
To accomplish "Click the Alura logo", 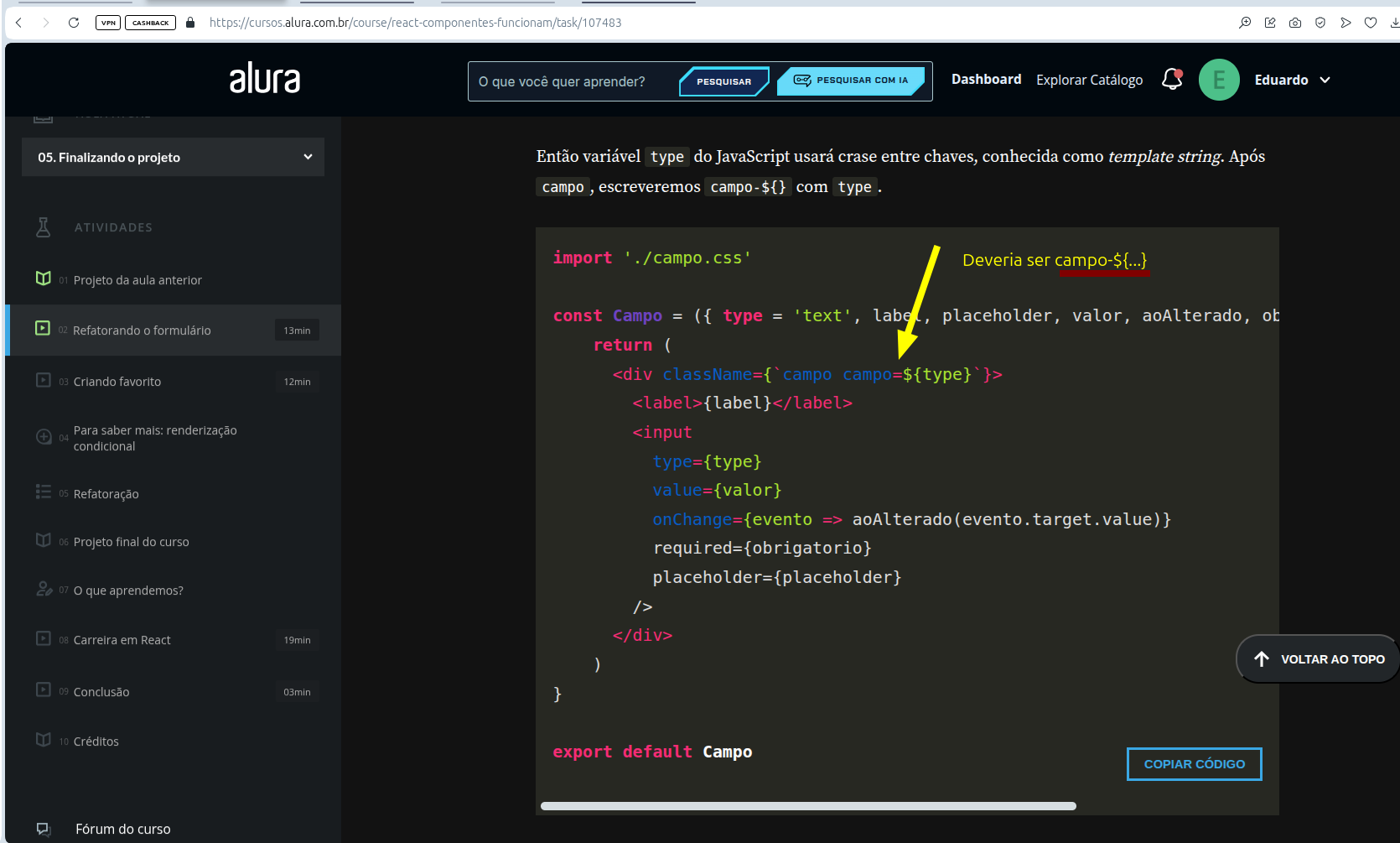I will tap(265, 79).
